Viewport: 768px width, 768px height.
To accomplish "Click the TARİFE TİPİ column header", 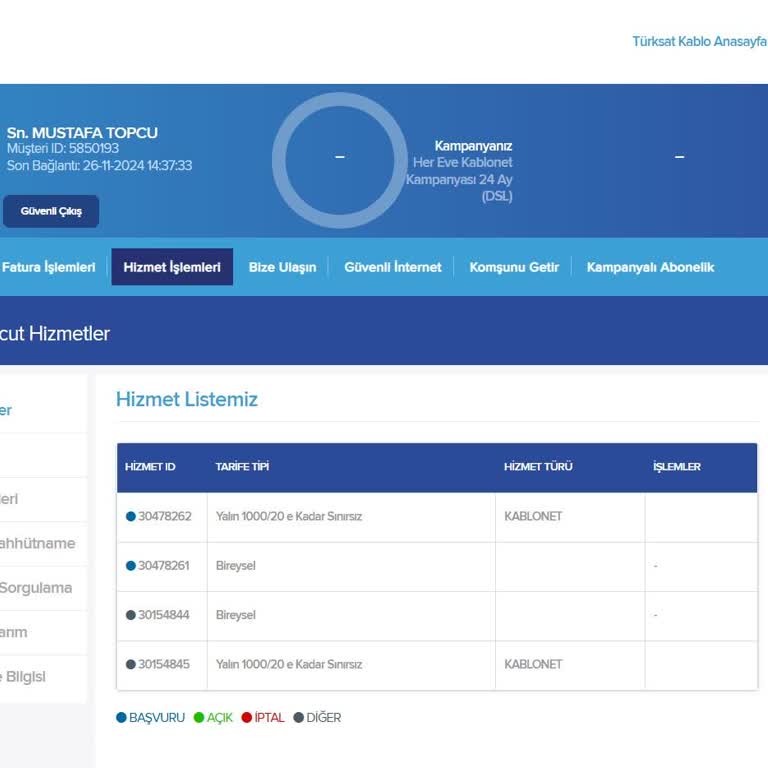I will pyautogui.click(x=242, y=467).
